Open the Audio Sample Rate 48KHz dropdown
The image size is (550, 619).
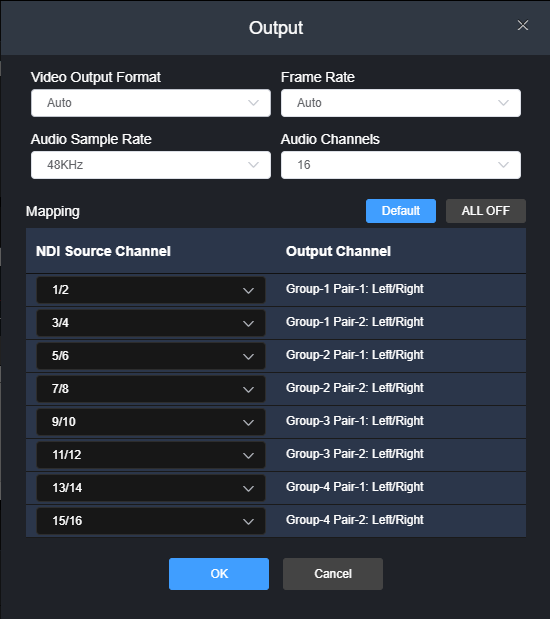click(x=151, y=165)
